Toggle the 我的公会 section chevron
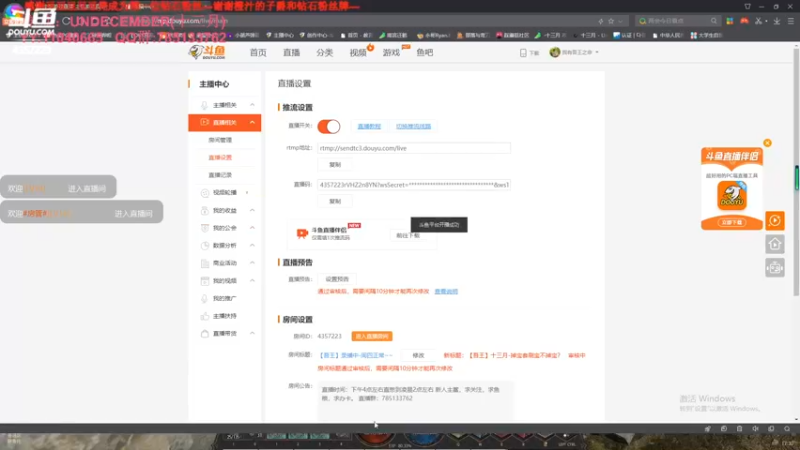Viewport: 800px width, 450px height. coord(252,228)
